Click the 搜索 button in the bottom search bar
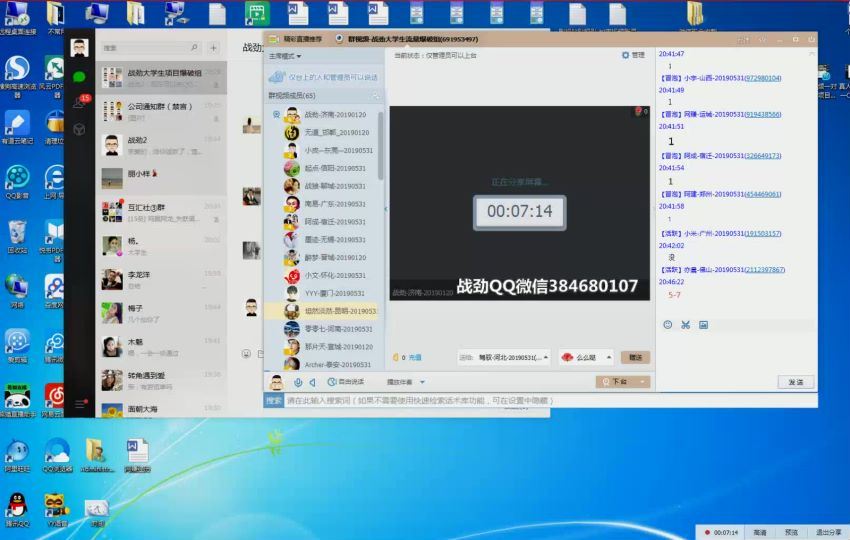Screen dimensions: 850x540 [x=274, y=401]
